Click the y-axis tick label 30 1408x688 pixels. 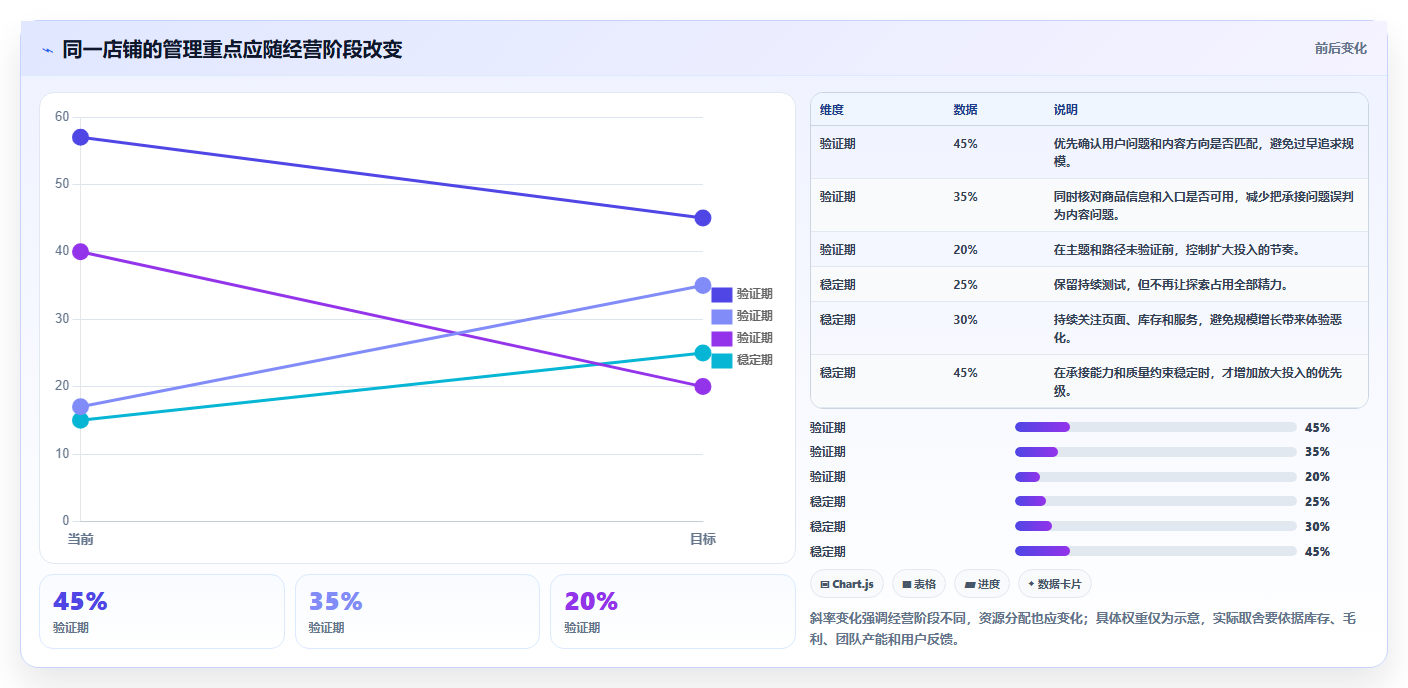[x=62, y=319]
